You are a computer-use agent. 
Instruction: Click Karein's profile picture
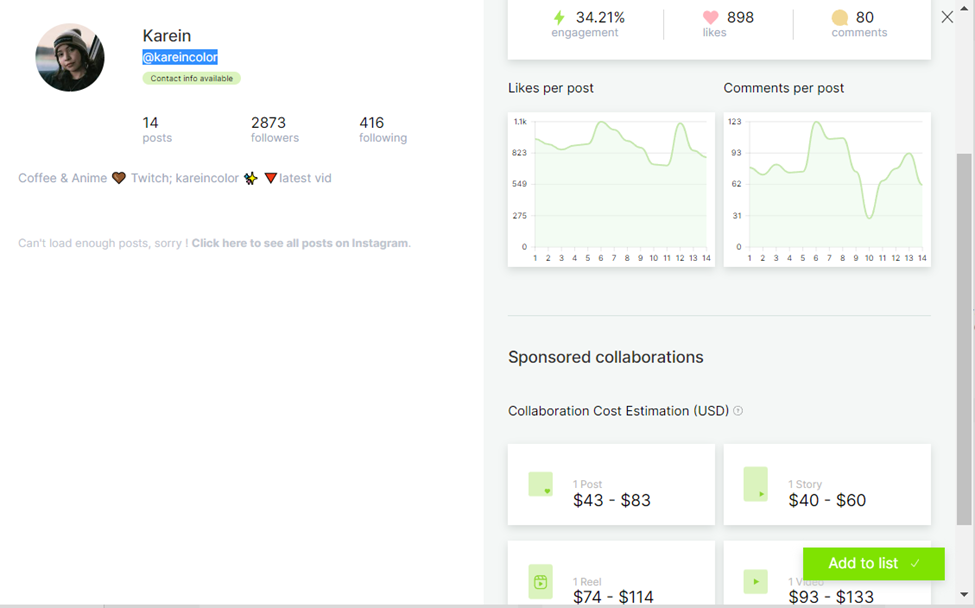pyautogui.click(x=70, y=58)
